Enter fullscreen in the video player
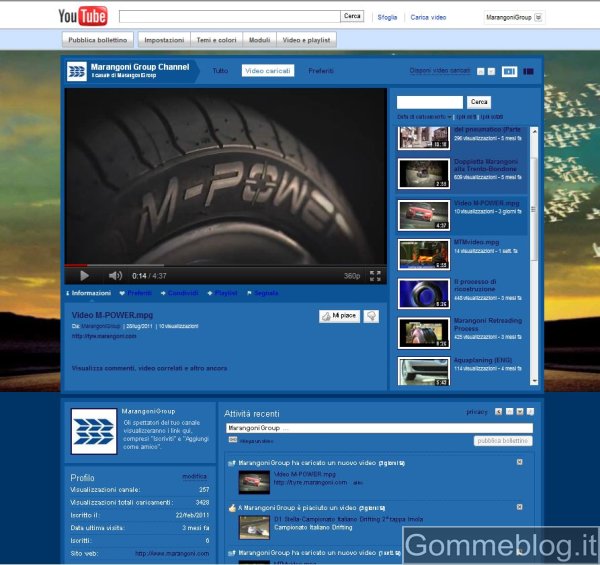This screenshot has height=565, width=600. pos(375,276)
